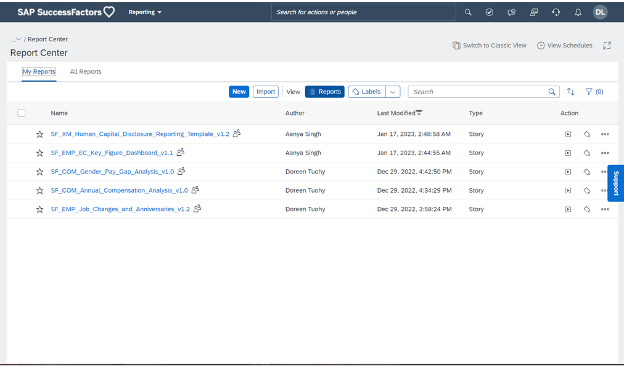
Task: Open the sort icon in the toolbar
Action: tap(571, 92)
